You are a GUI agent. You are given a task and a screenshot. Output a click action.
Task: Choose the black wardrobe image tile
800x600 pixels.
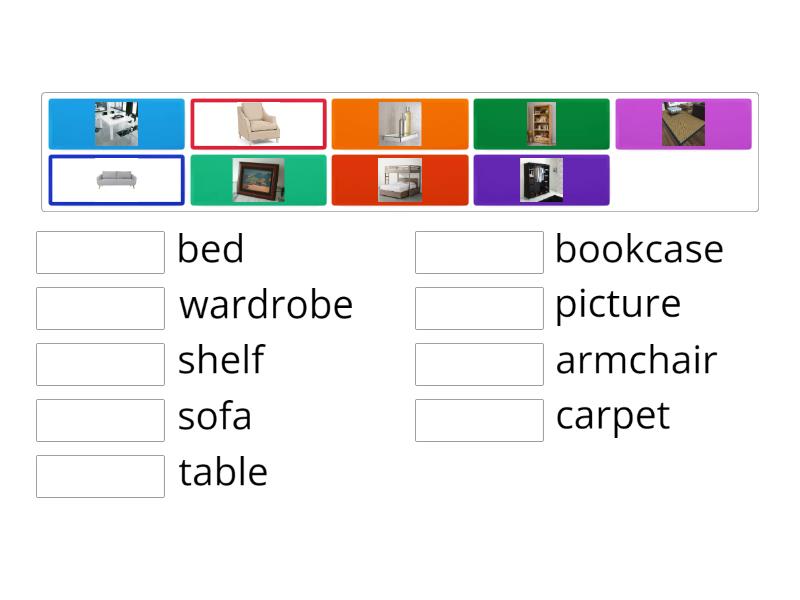(541, 180)
